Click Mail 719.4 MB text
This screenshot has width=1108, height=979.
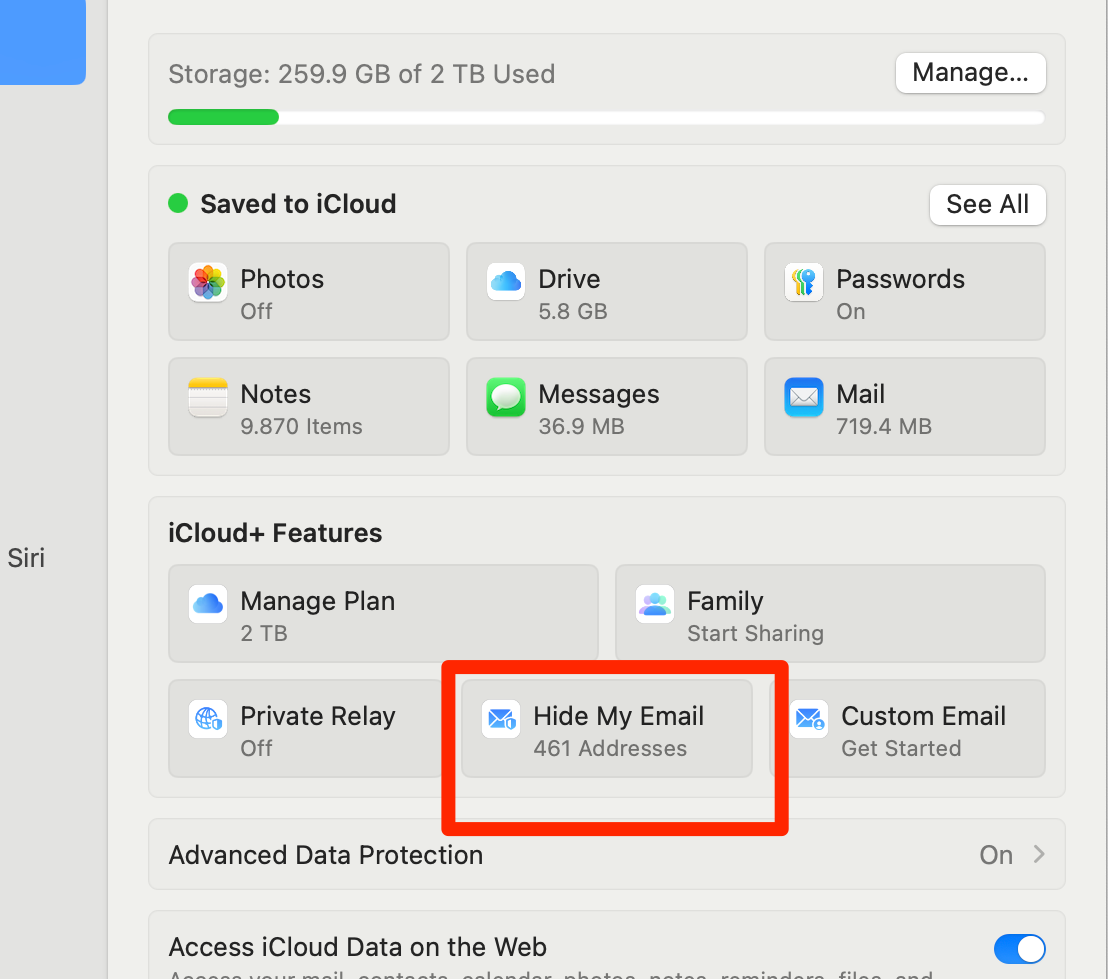pos(883,426)
